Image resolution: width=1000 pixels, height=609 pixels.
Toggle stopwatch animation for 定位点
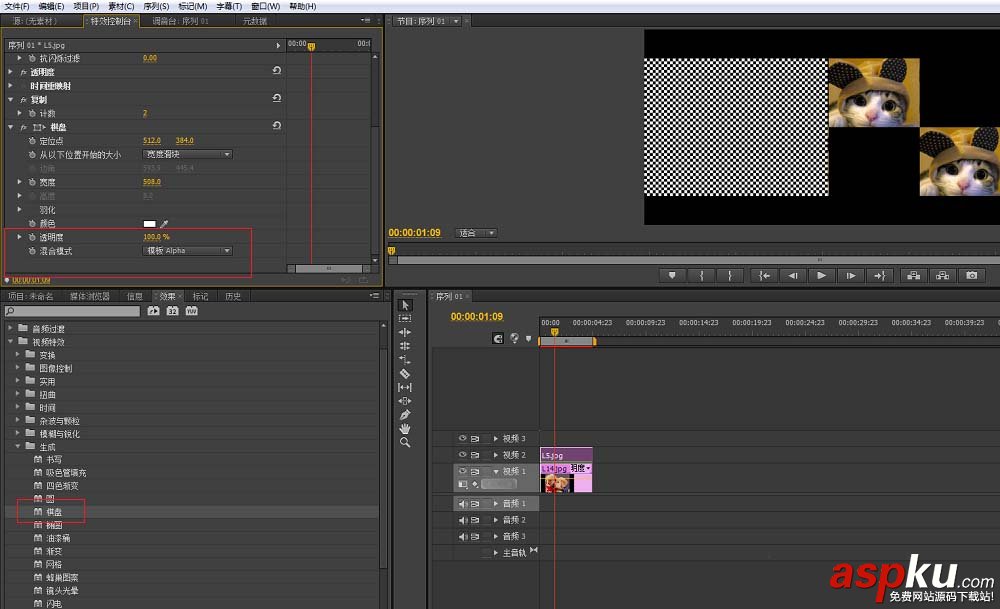(32, 141)
